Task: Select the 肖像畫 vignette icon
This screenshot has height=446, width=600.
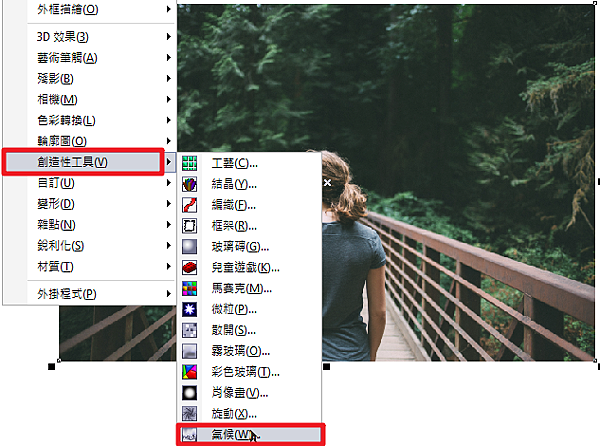Action: click(189, 393)
